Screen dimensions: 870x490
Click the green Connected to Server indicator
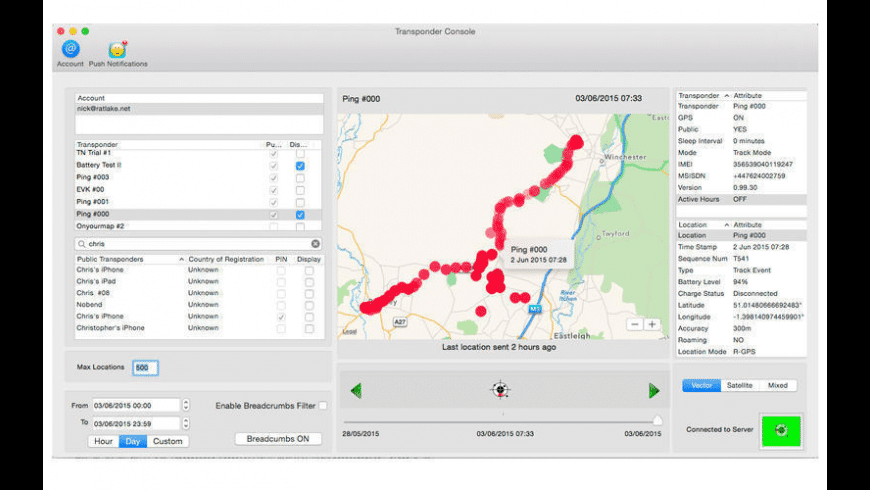click(781, 430)
